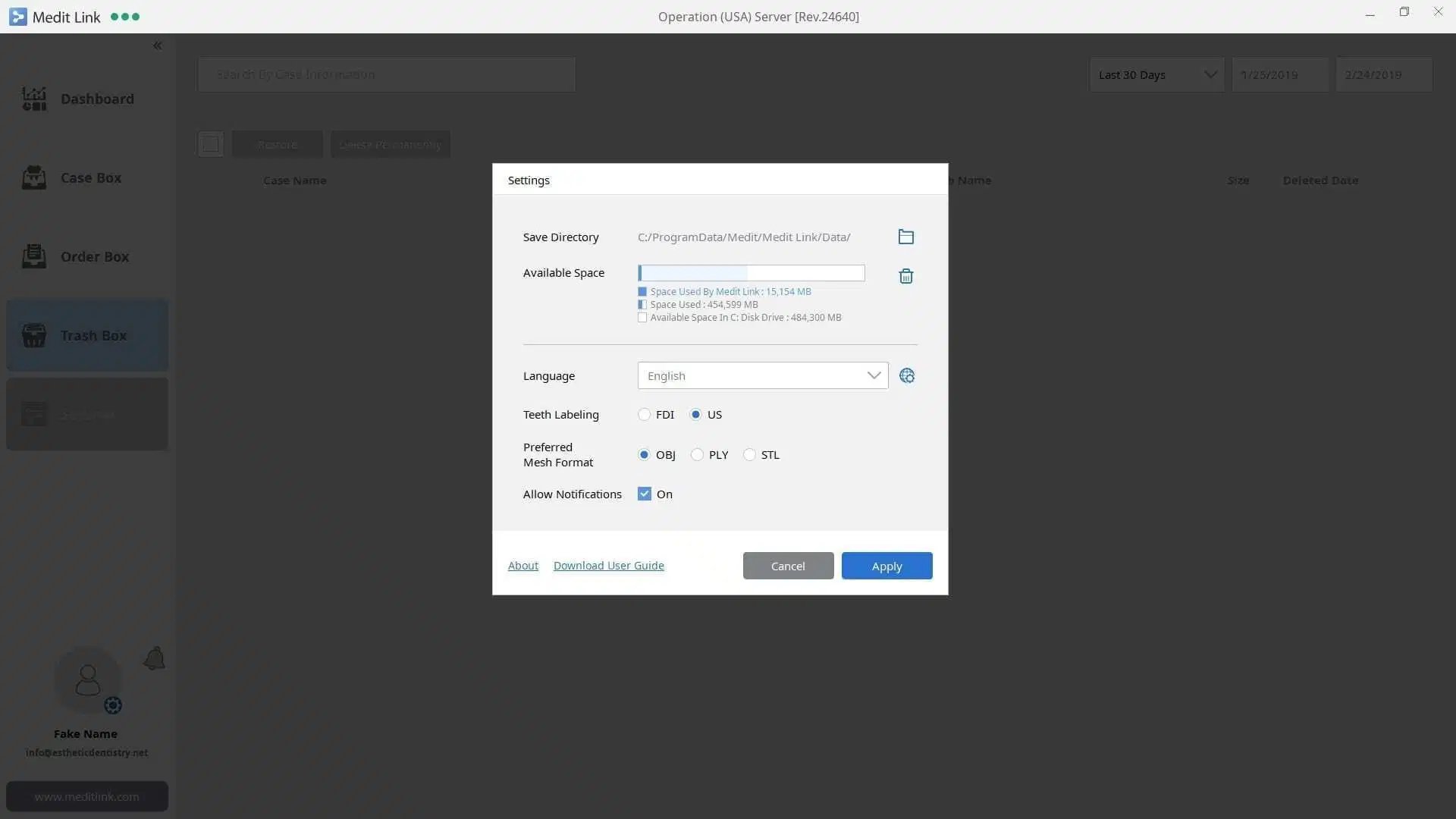Open the Language dropdown

click(x=763, y=375)
